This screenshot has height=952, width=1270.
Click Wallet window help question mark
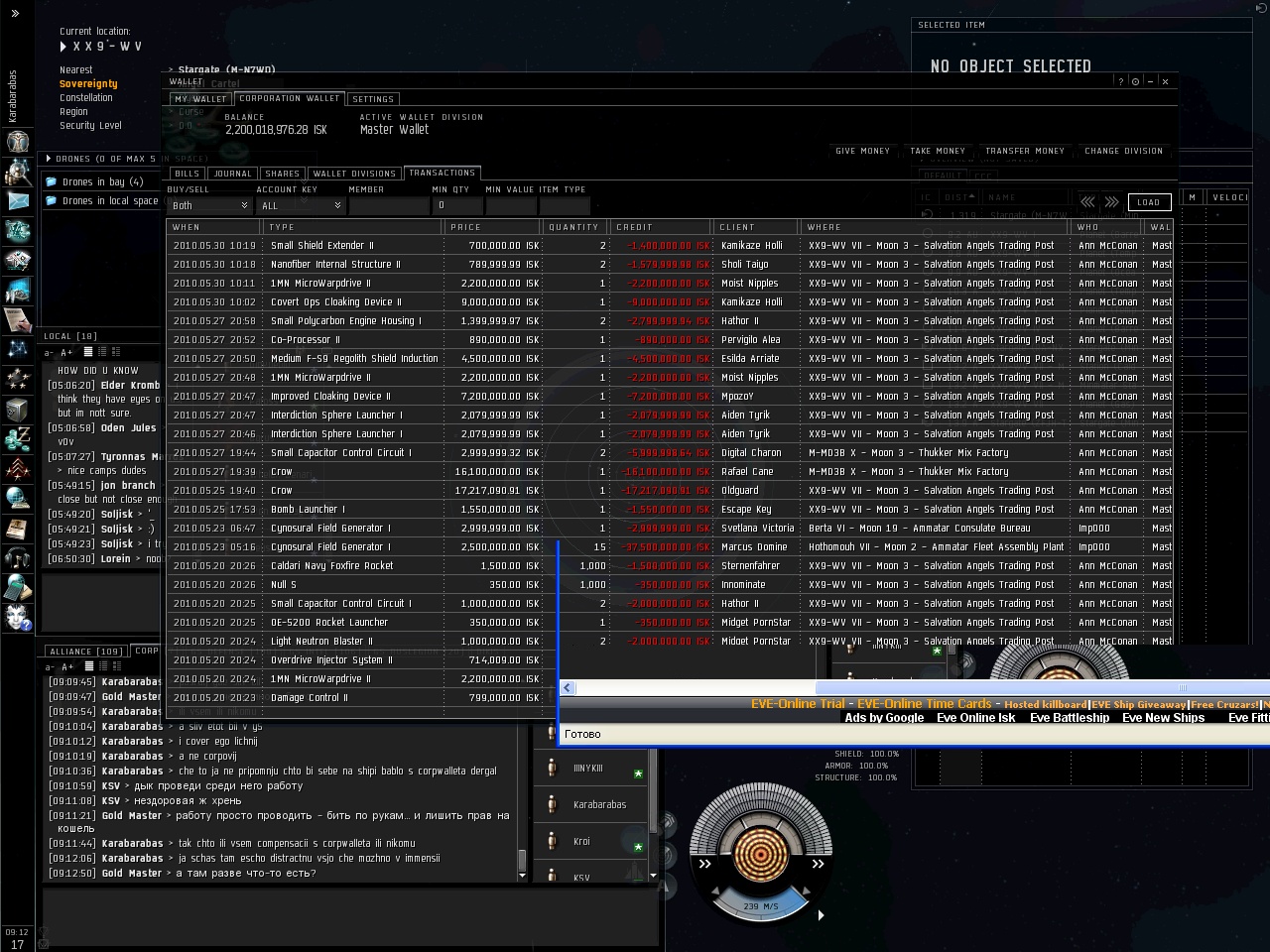pos(1121,81)
